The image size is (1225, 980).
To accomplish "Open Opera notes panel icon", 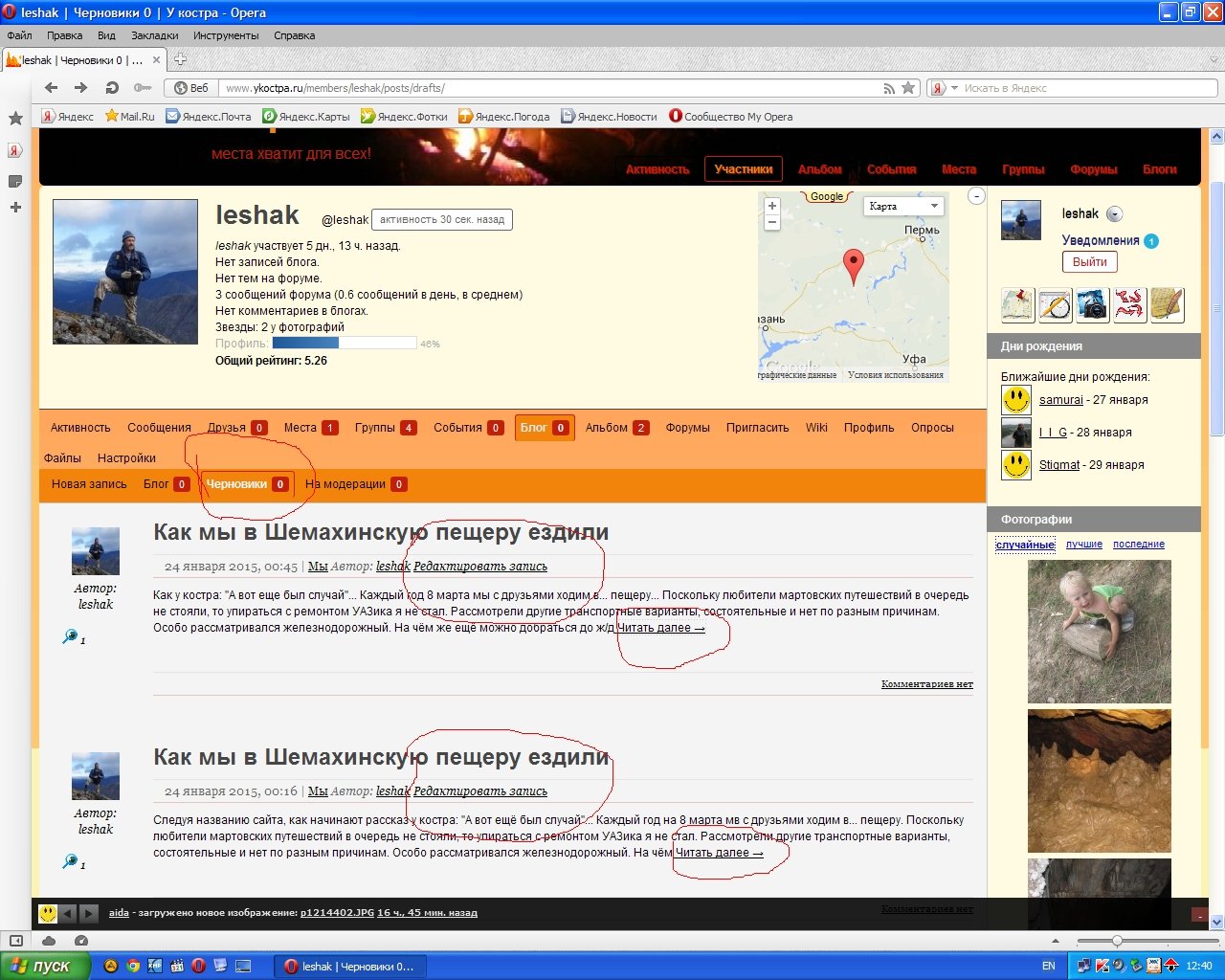I will point(15,181).
